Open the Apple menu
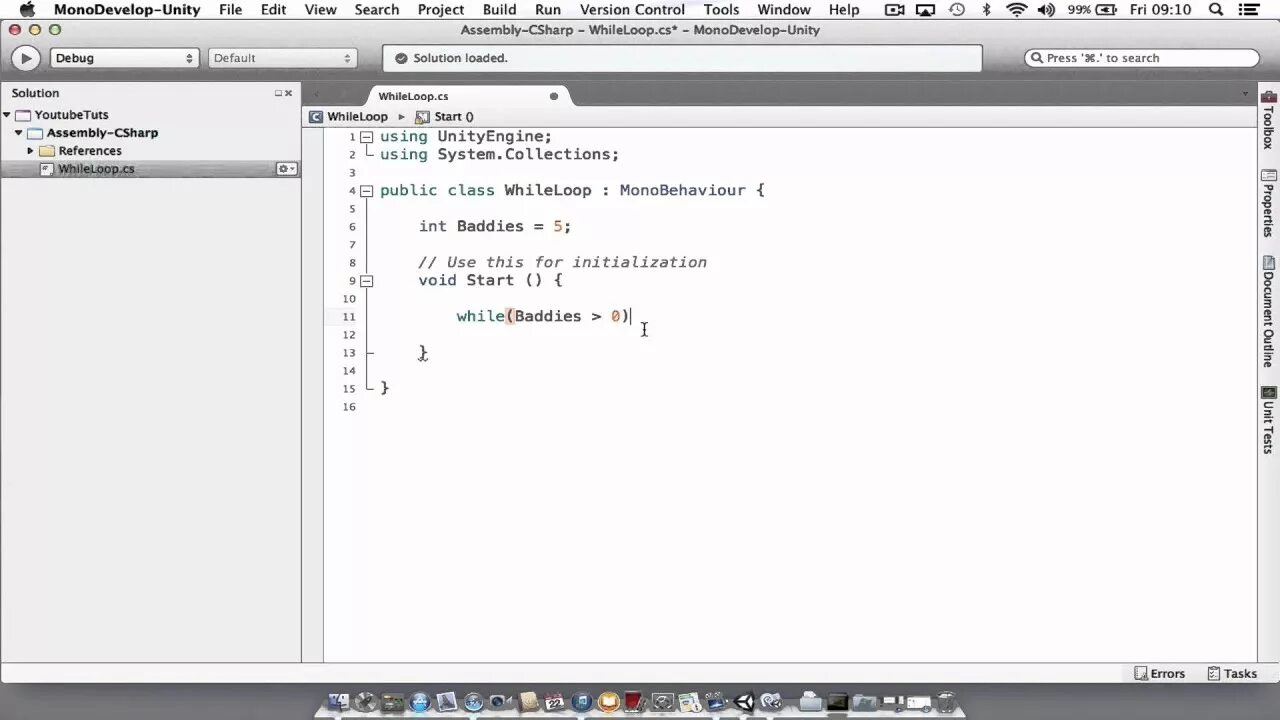Image resolution: width=1280 pixels, height=720 pixels. (27, 10)
